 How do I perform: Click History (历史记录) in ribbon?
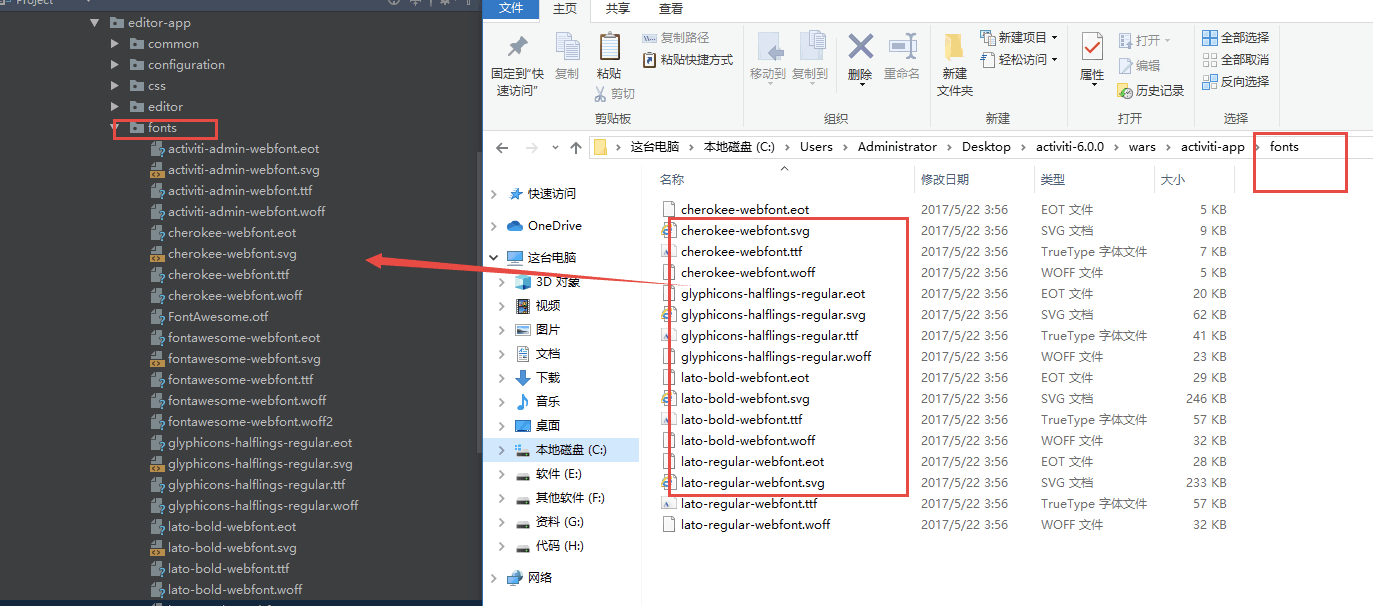point(1151,90)
